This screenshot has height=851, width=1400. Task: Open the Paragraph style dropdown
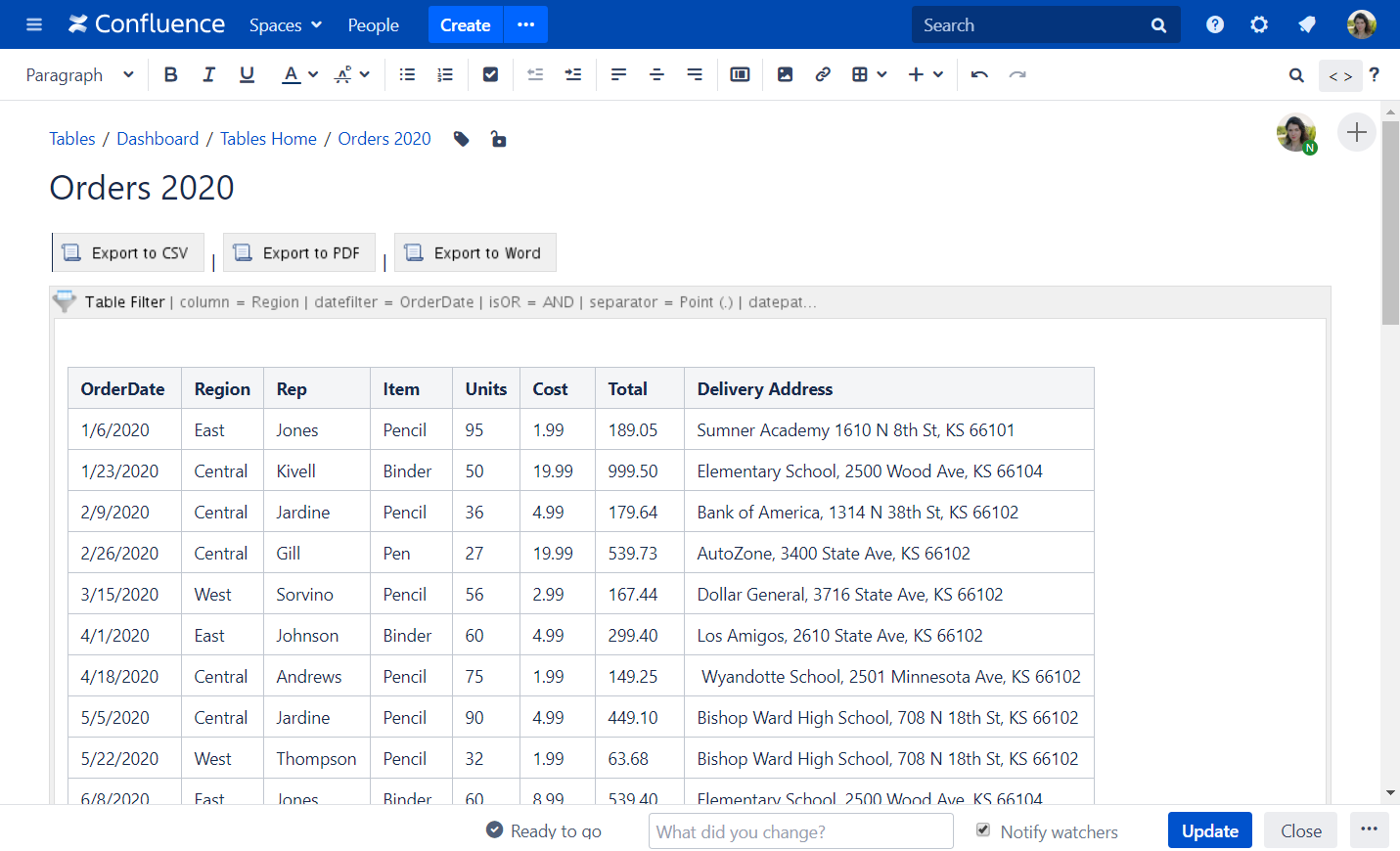tap(79, 75)
